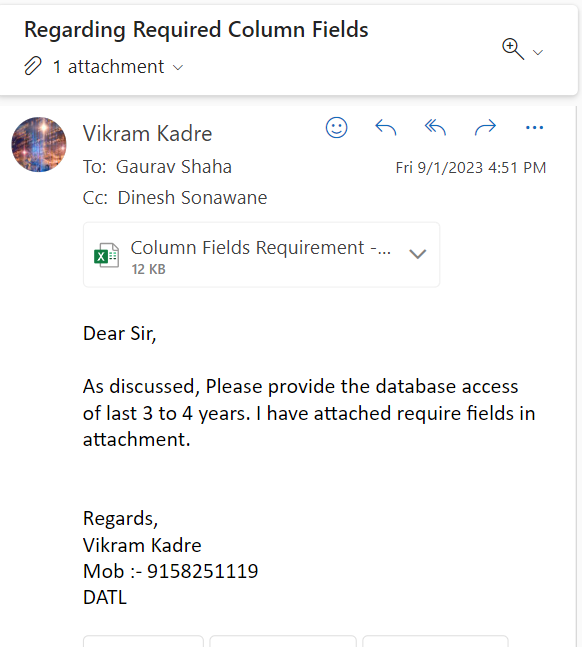
Task: Select Cc recipient Dinesh Sonawane
Action: (192, 198)
